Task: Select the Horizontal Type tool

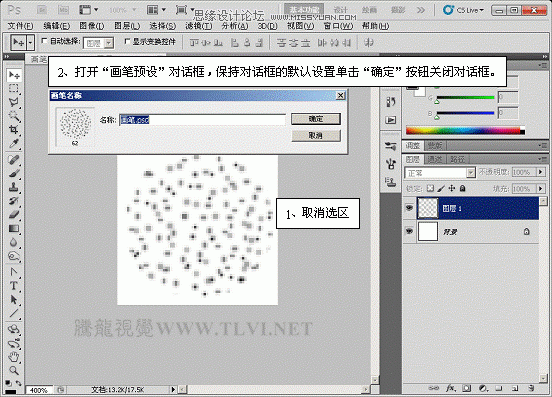Action: (14, 285)
